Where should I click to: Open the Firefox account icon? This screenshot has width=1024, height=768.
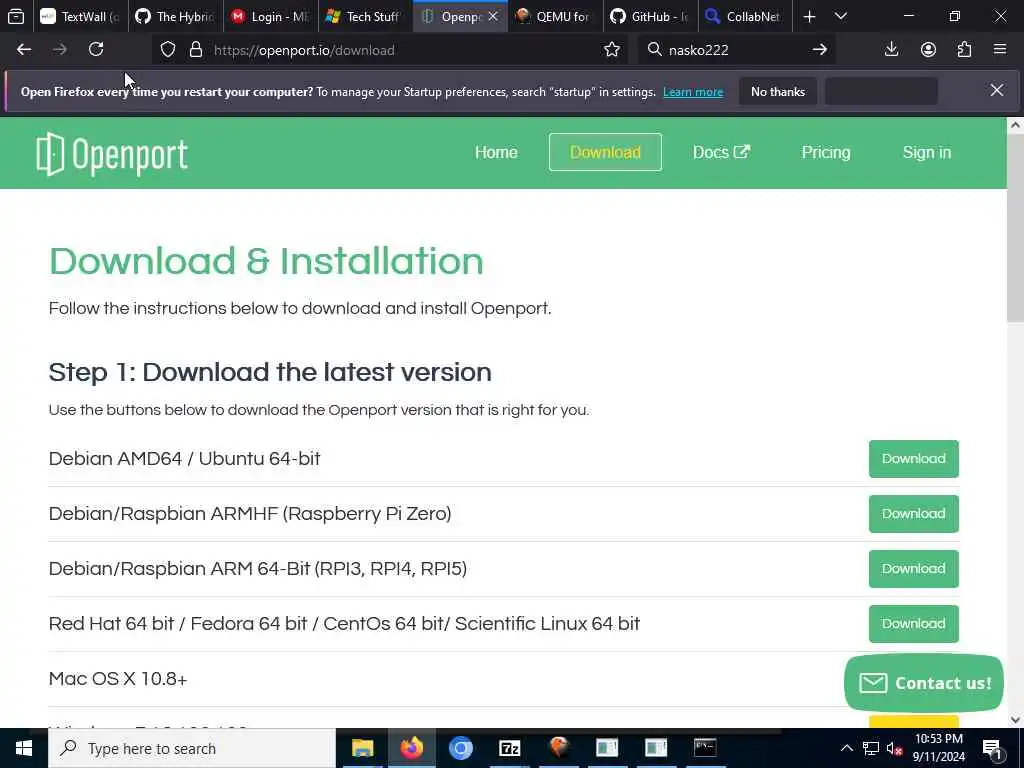[x=928, y=50]
